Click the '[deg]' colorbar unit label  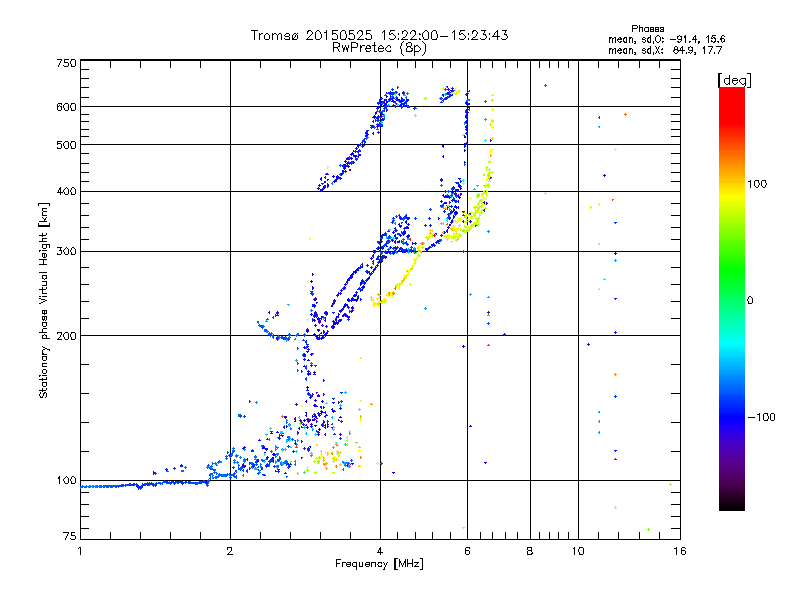[x=734, y=80]
